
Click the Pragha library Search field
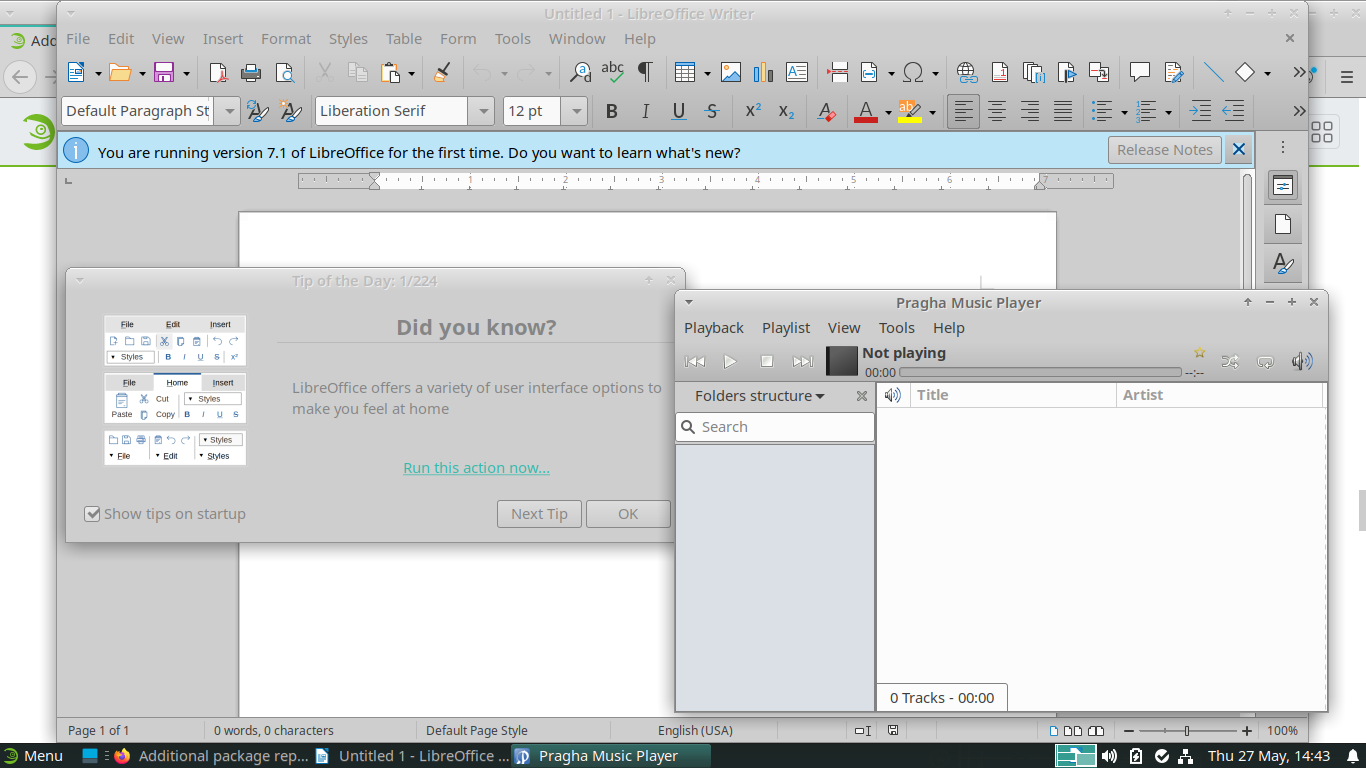(775, 427)
